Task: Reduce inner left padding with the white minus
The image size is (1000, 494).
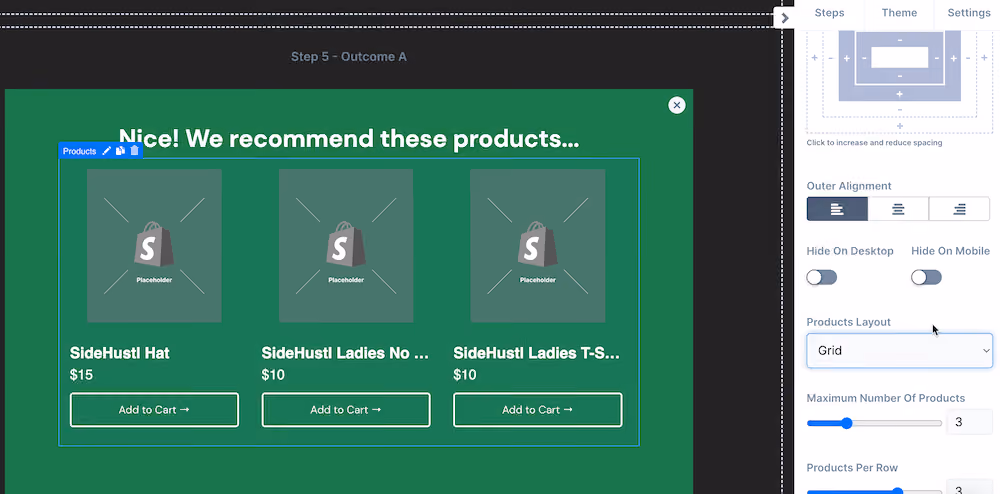Action: (x=864, y=58)
